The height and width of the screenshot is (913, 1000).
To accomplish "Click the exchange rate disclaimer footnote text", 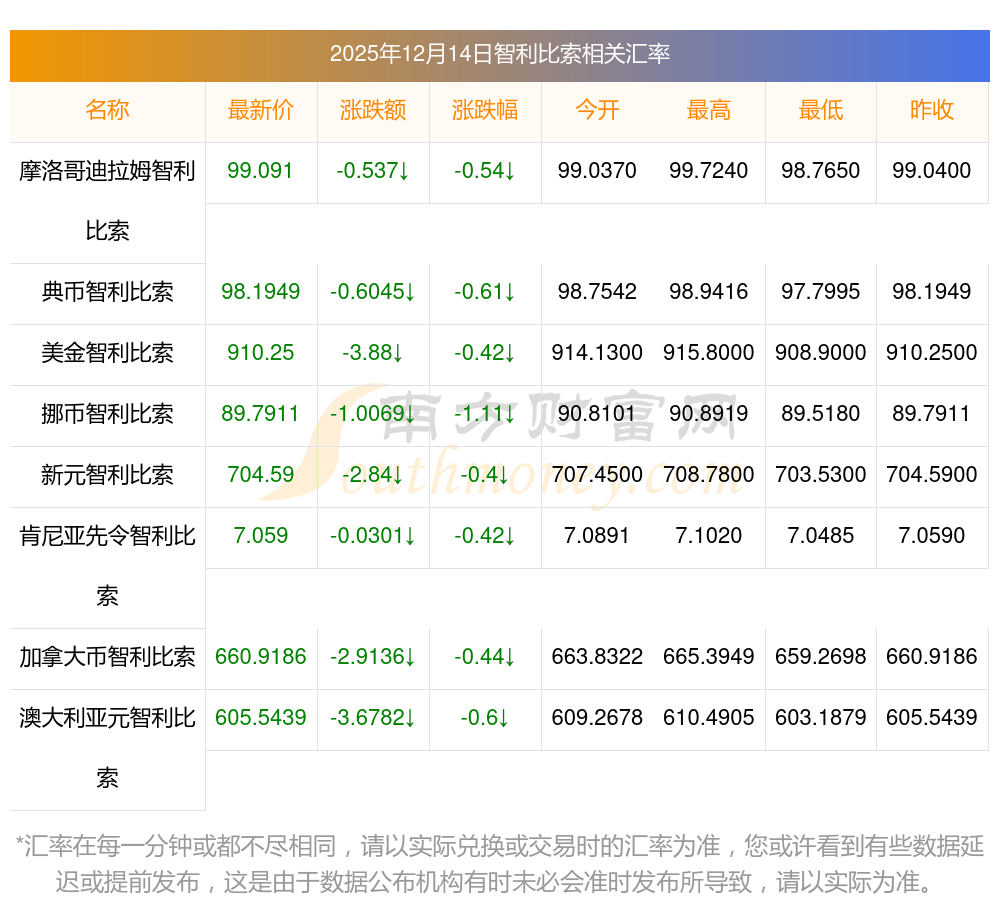I will 499,864.
